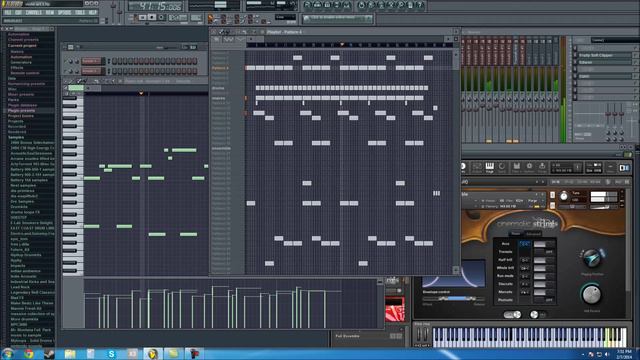
Task: Select Plugin presets in the browser
Action: click(21, 111)
